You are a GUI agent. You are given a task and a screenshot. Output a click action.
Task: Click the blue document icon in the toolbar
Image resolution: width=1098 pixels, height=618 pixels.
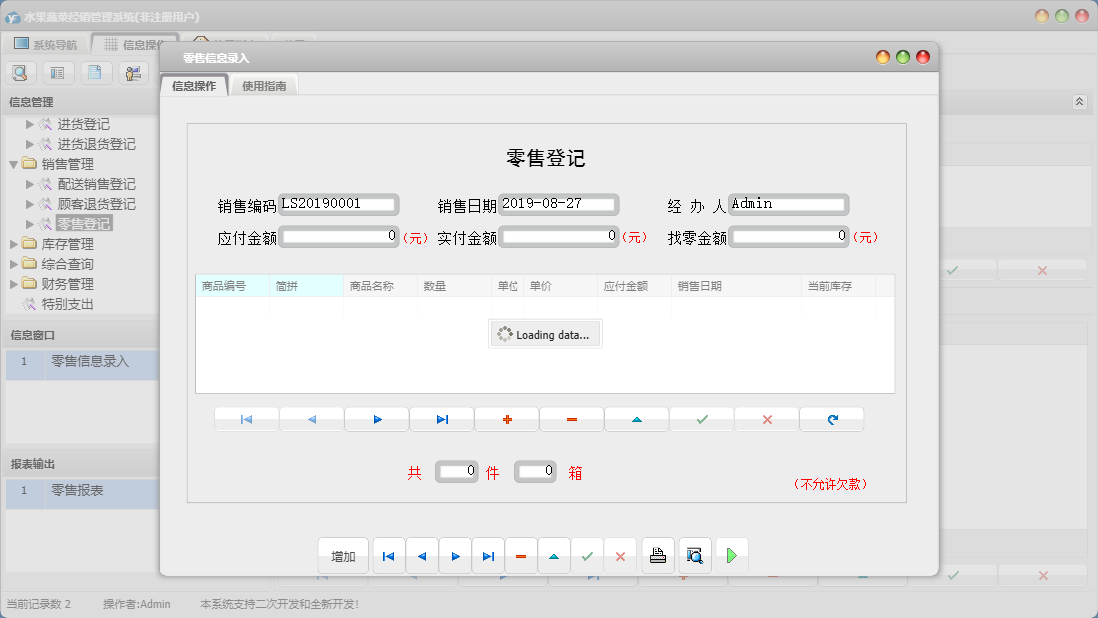pyautogui.click(x=95, y=72)
